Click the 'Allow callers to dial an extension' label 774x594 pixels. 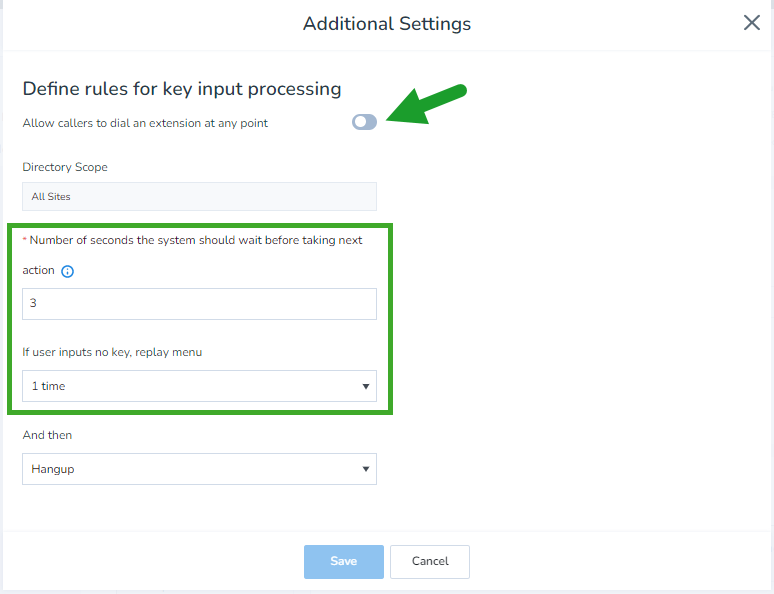(145, 123)
